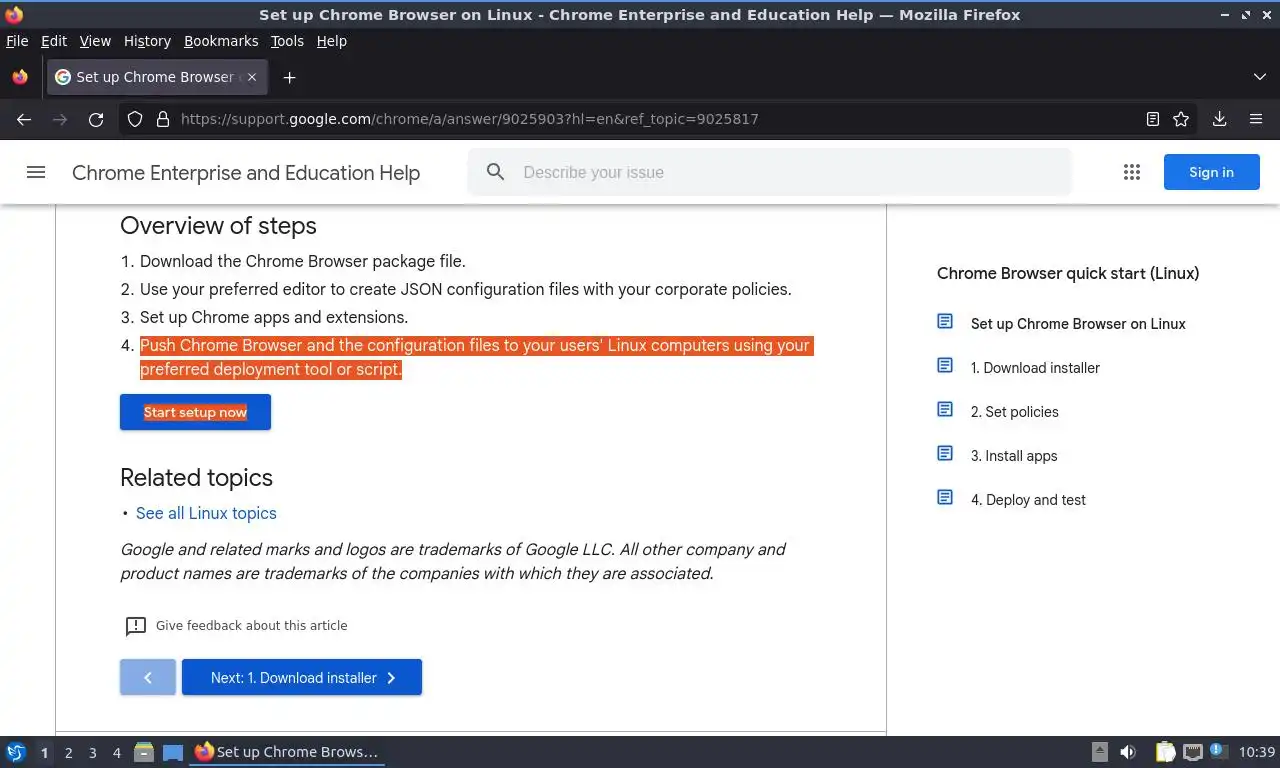The image size is (1280, 768).
Task: Open the Tools menu
Action: click(287, 41)
